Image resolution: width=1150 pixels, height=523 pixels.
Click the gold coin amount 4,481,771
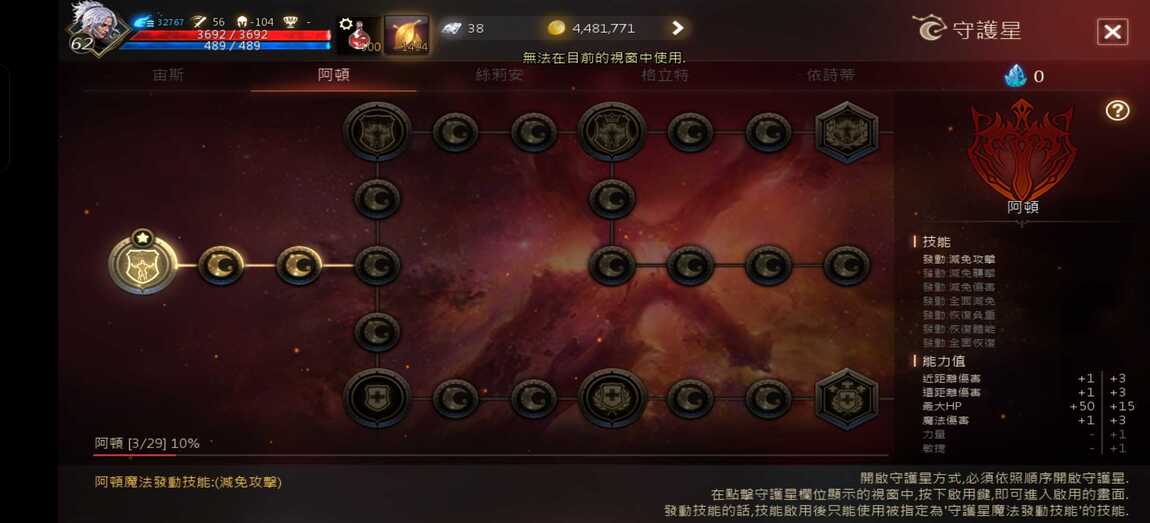pos(604,29)
